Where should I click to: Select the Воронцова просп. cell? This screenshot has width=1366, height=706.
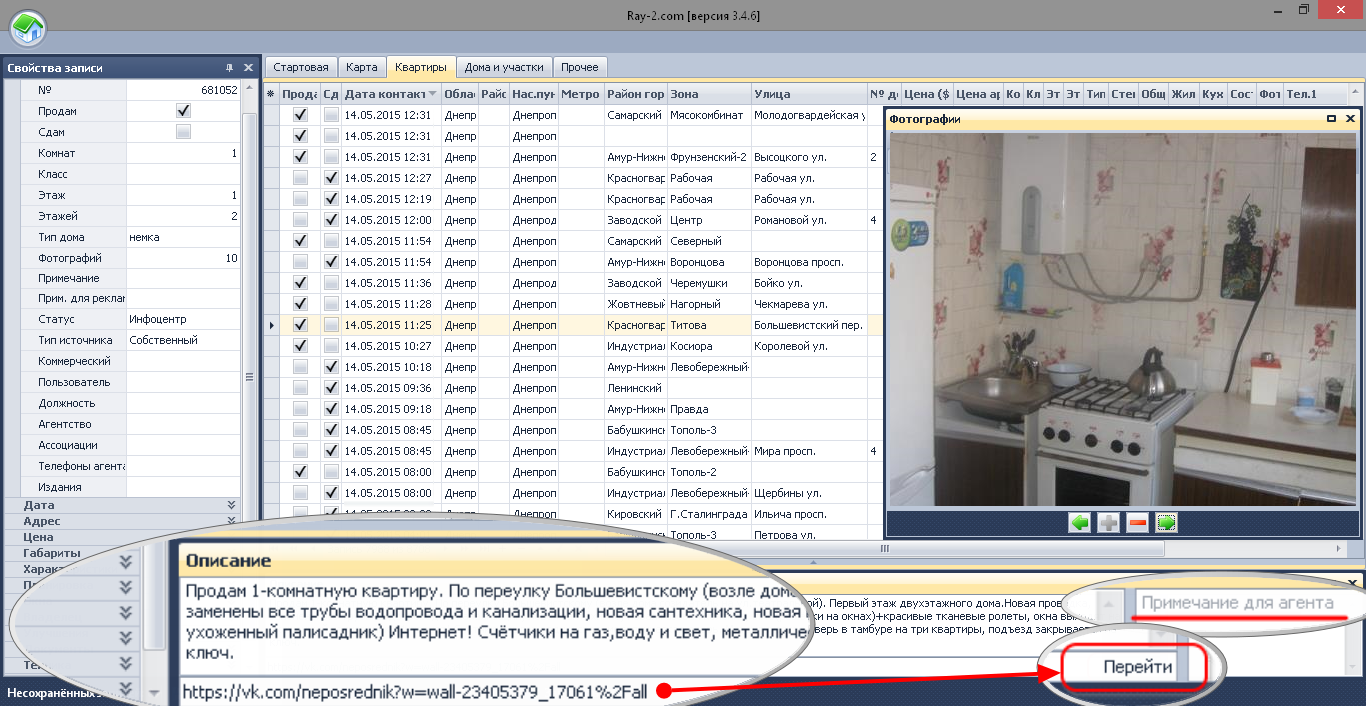click(809, 262)
